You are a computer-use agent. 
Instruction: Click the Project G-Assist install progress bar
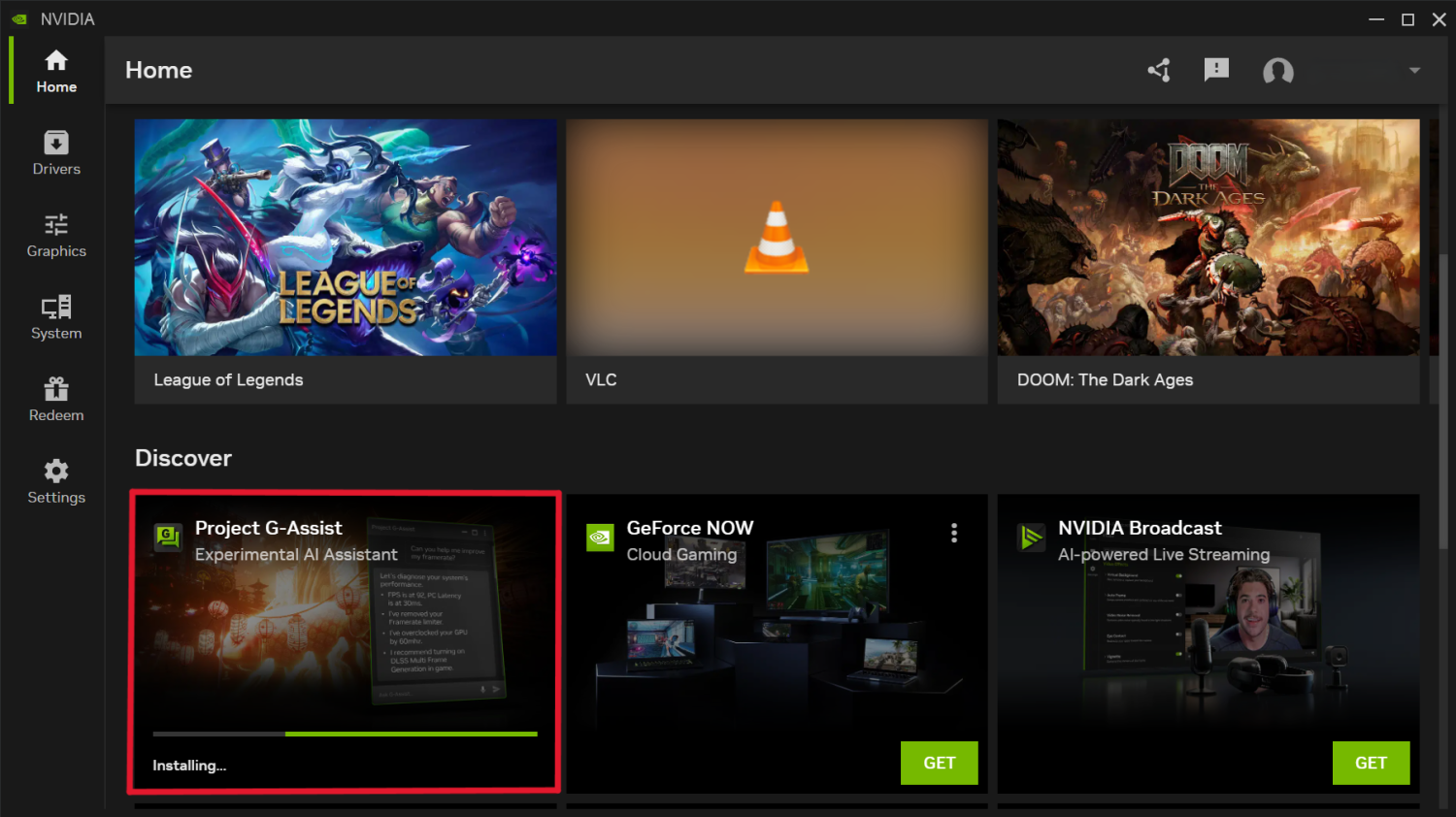coord(345,735)
